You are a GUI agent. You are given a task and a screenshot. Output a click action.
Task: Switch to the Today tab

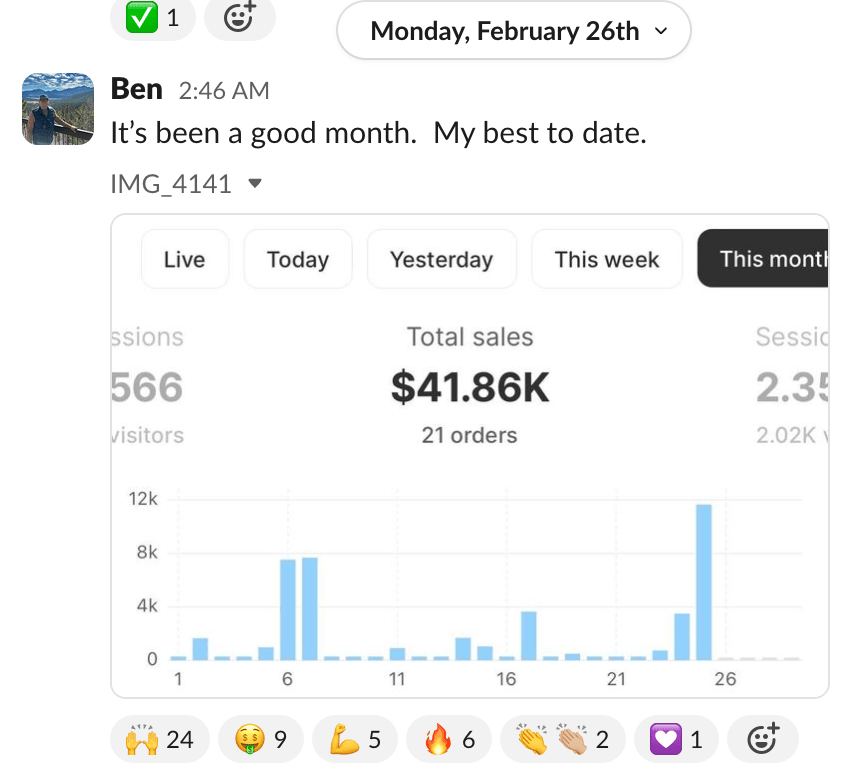point(298,259)
